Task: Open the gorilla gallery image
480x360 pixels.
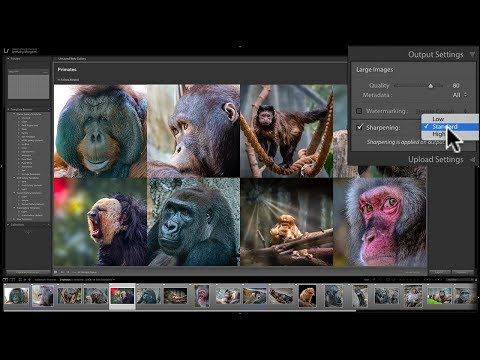Action: tap(194, 222)
